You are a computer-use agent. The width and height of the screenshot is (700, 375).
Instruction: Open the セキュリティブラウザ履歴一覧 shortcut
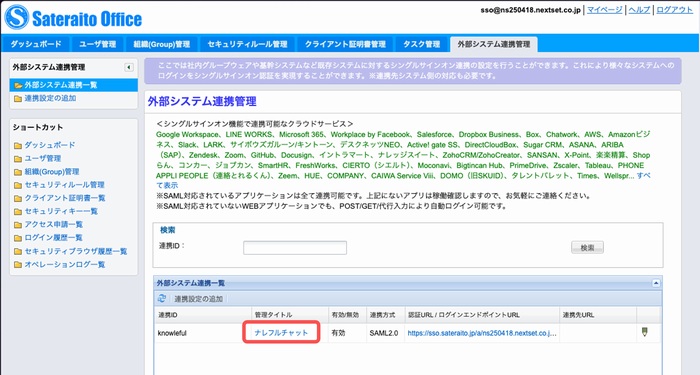pyautogui.click(x=76, y=251)
